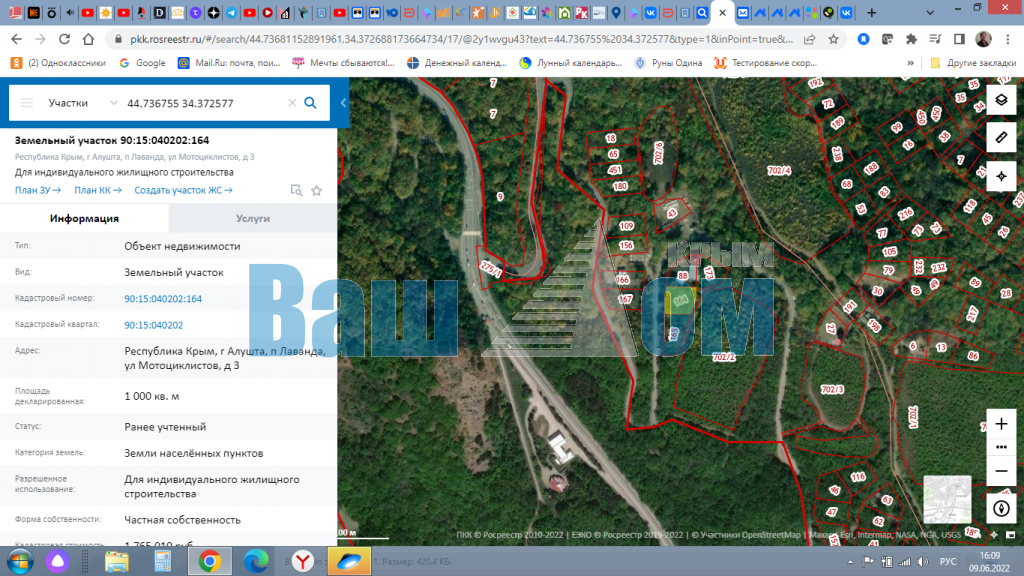Screen dimensions: 1024x576
Task: Open browser extensions puzzle icon
Action: click(911, 39)
